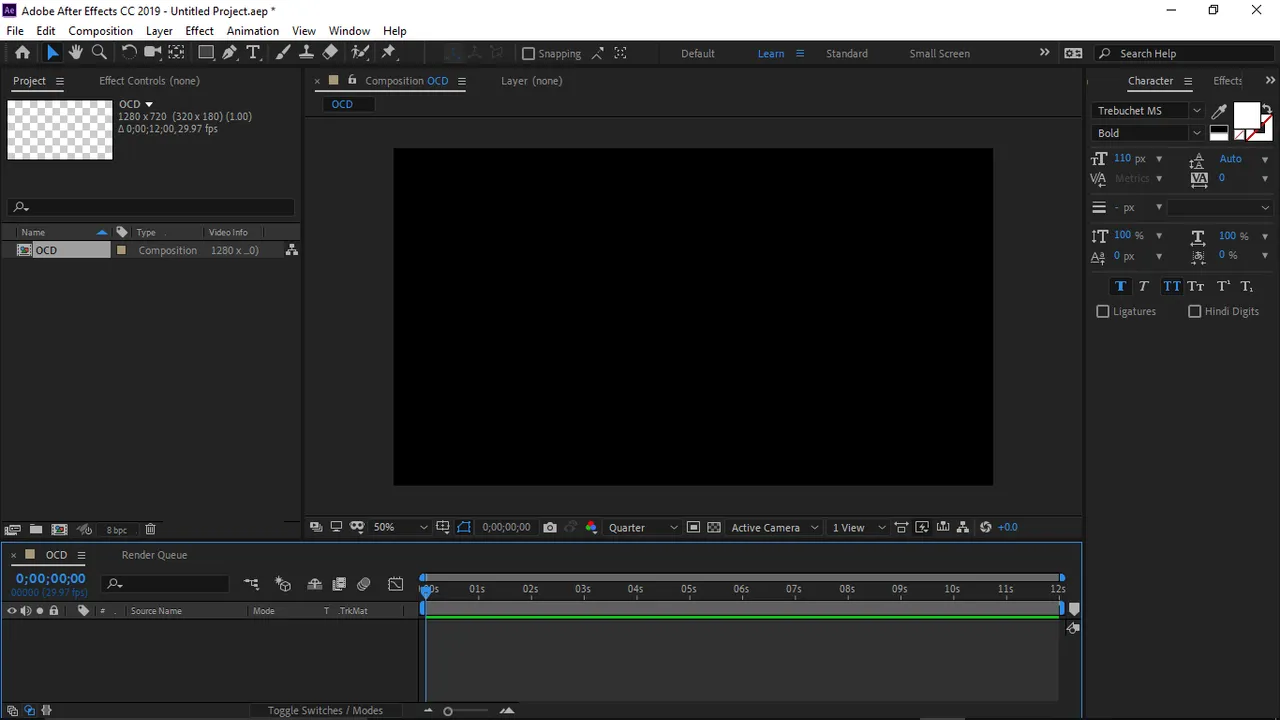Screen dimensions: 1280x720
Task: Toggle Faux Italic in Character panel
Action: coord(1144,286)
